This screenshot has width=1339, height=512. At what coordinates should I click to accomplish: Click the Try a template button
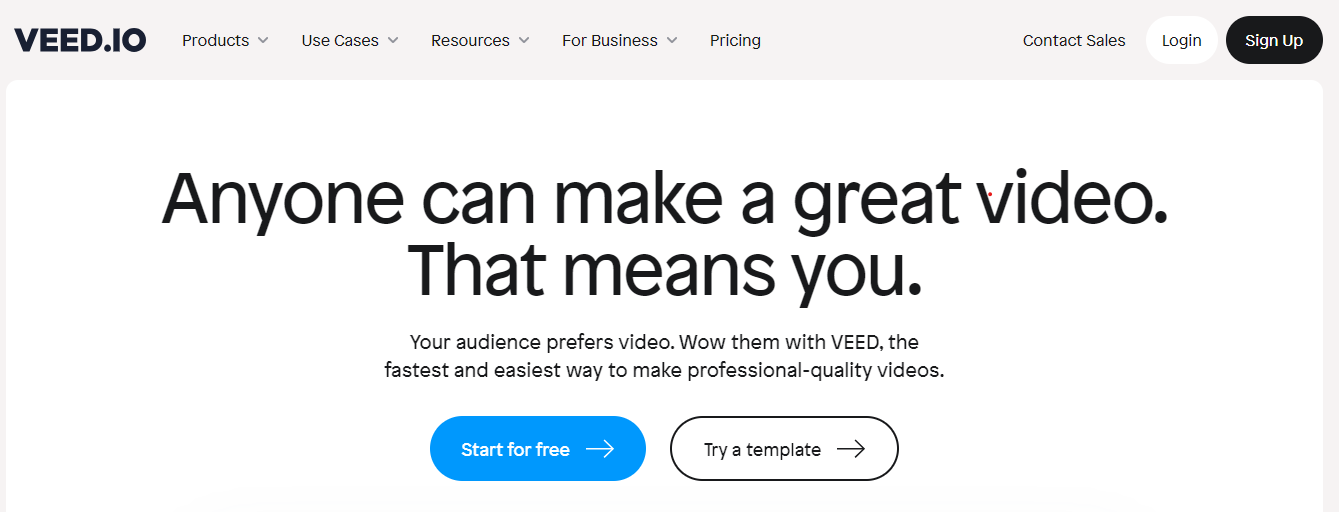tap(784, 449)
